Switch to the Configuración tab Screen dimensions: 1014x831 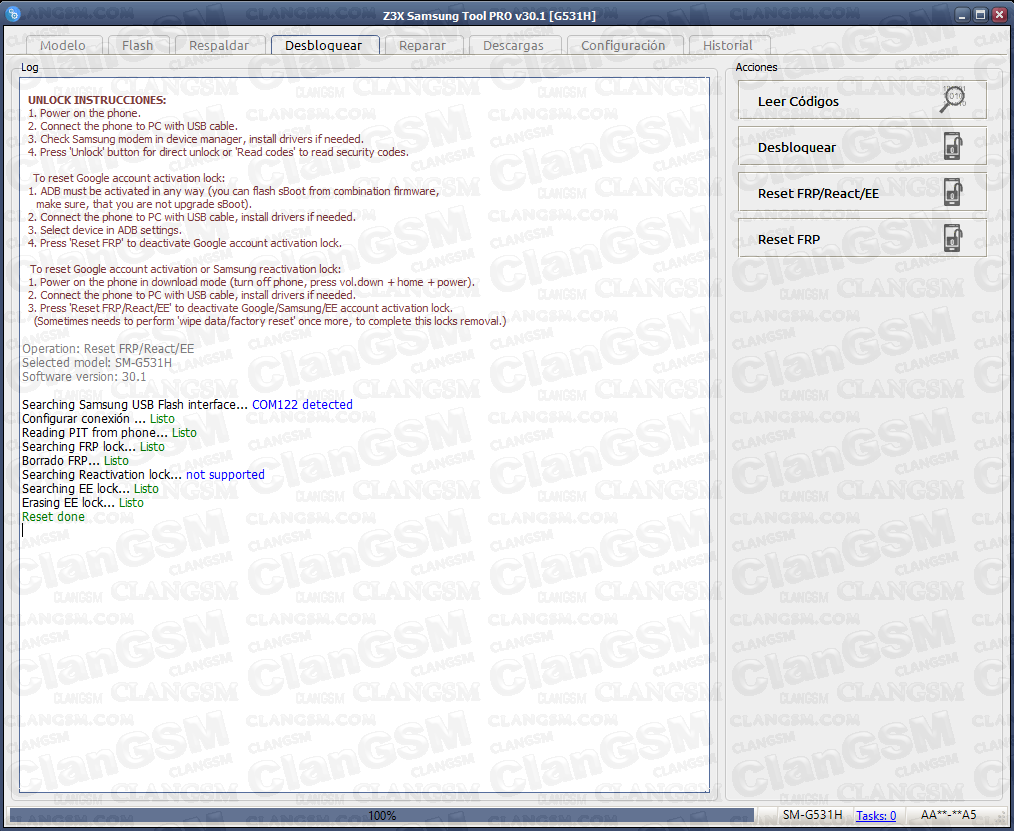pos(623,45)
